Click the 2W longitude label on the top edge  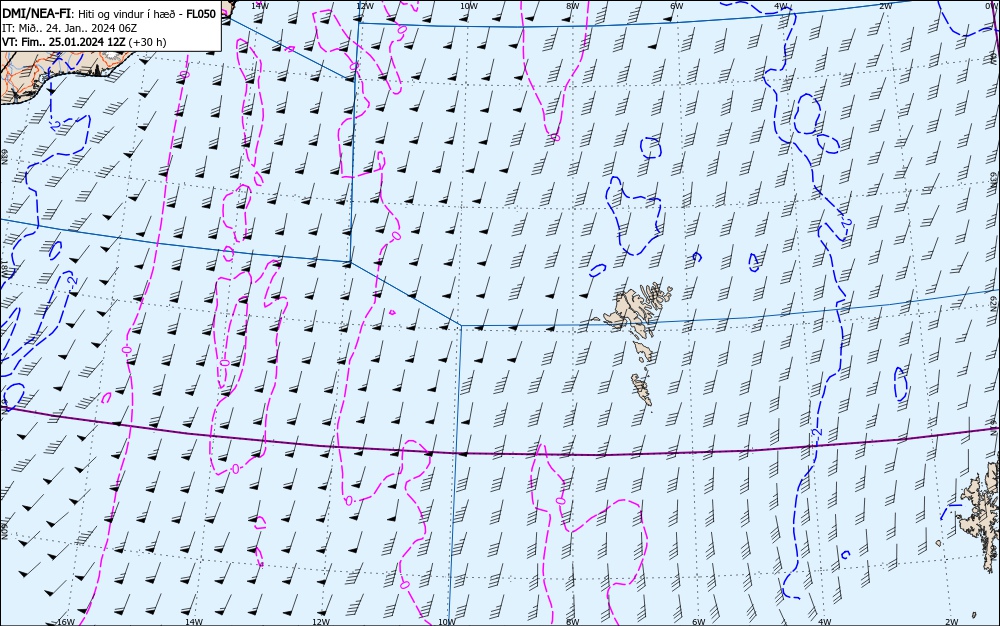[885, 6]
